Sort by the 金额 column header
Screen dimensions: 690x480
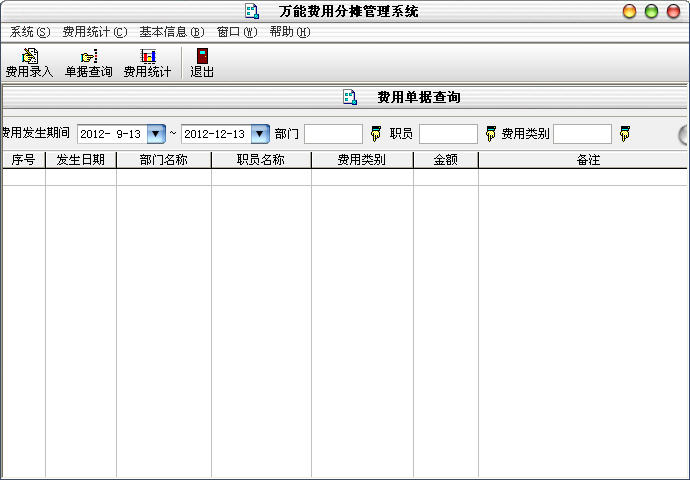(x=445, y=160)
